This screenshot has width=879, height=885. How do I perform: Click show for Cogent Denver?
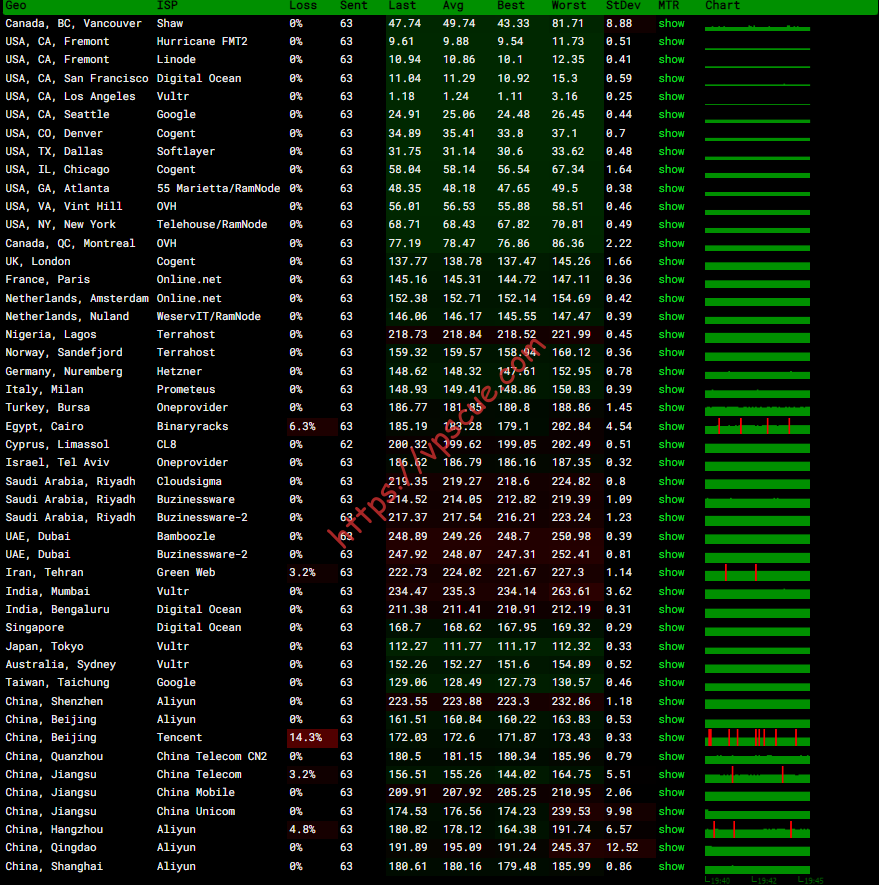pyautogui.click(x=671, y=134)
